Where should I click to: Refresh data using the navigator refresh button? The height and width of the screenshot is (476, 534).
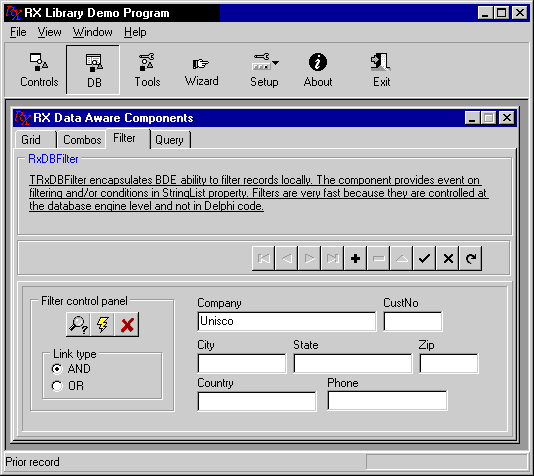coord(471,258)
